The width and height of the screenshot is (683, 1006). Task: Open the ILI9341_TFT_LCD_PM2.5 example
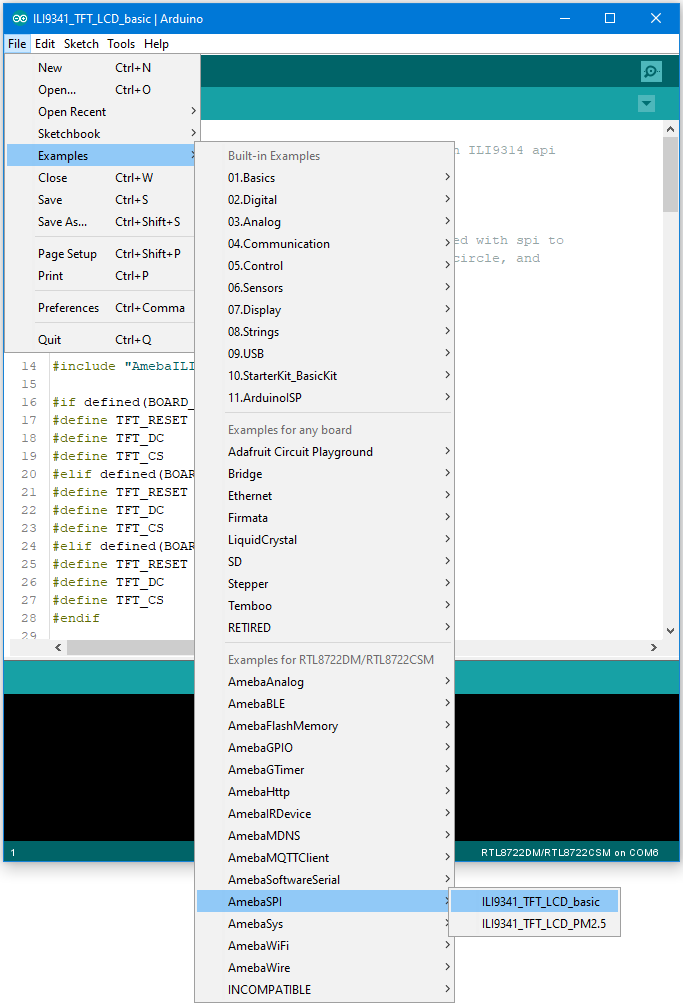coord(535,923)
